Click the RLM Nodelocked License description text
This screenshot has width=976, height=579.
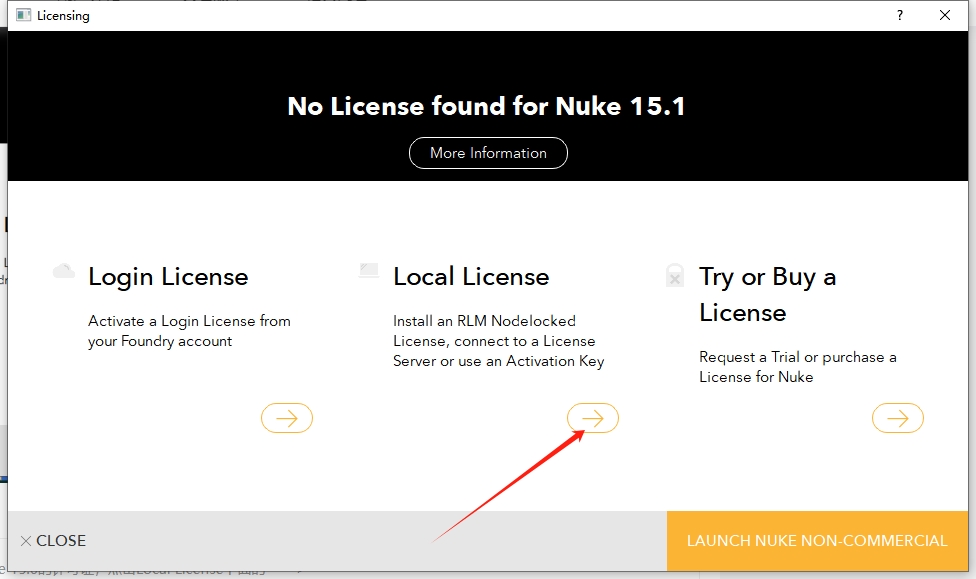pos(498,341)
